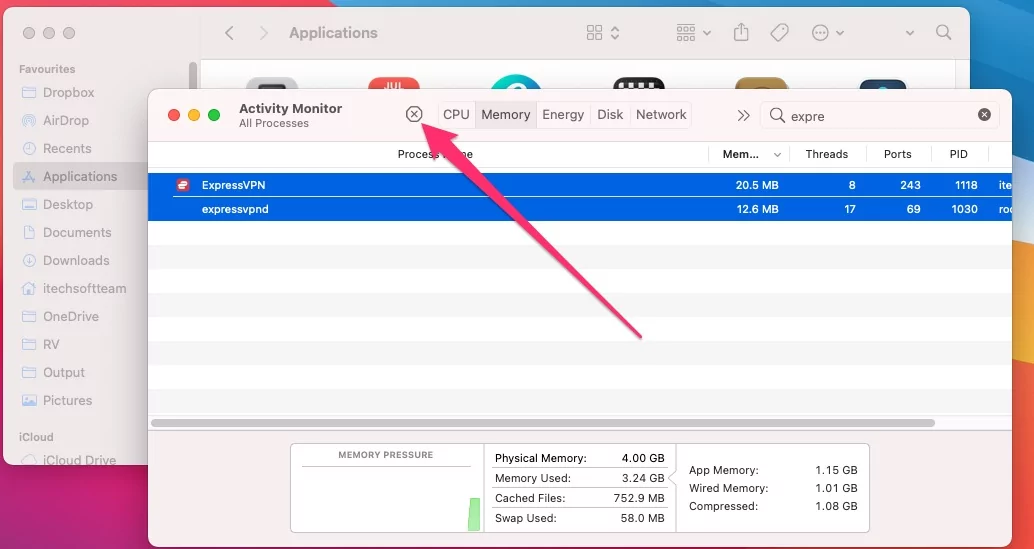Sort by the Ports column header
Screen dimensions: 1034x549
897,154
